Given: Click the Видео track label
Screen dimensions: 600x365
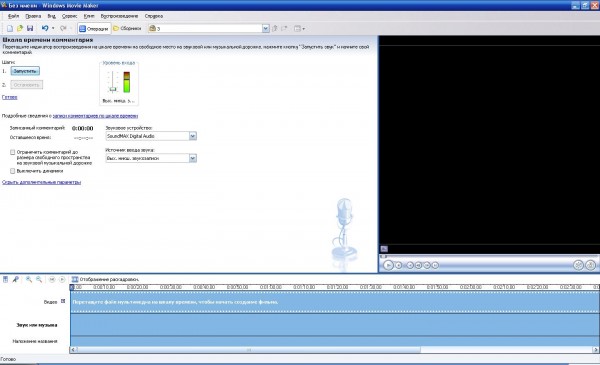Looking at the screenshot, I should coord(50,302).
